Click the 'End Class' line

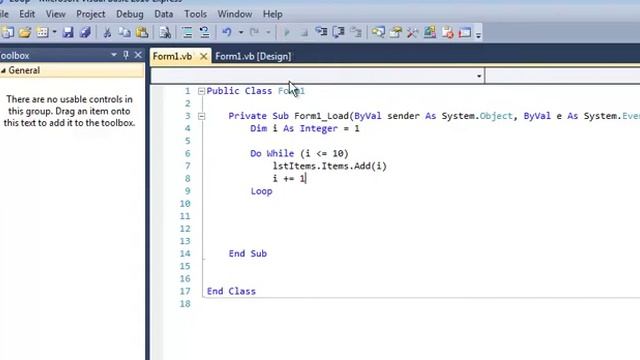[x=231, y=291]
